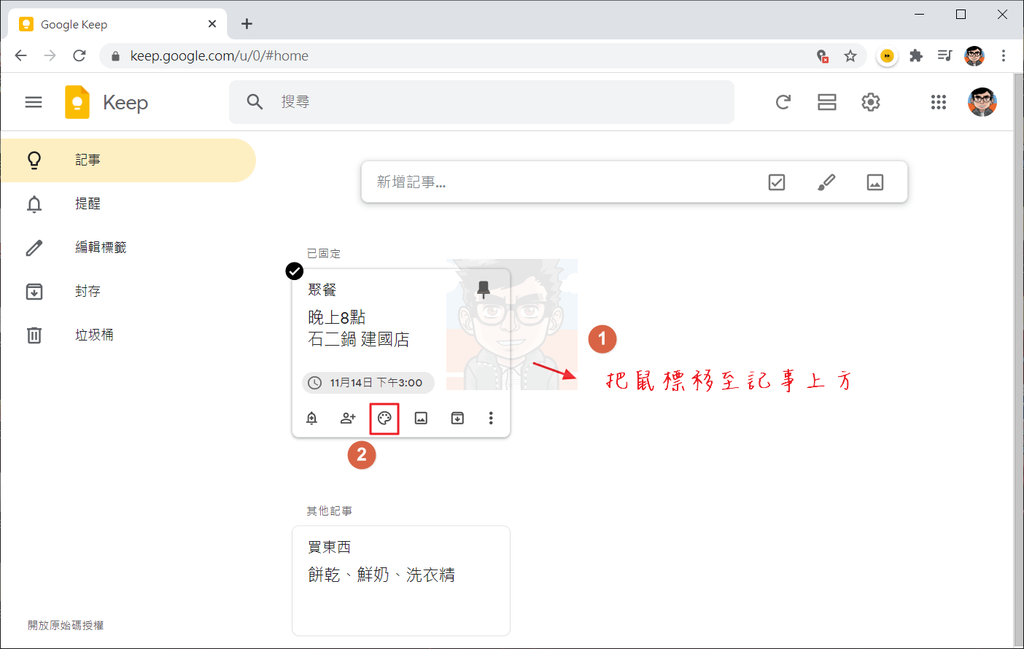Open Keep settings gear
Image resolution: width=1024 pixels, height=649 pixels.
pos(871,102)
